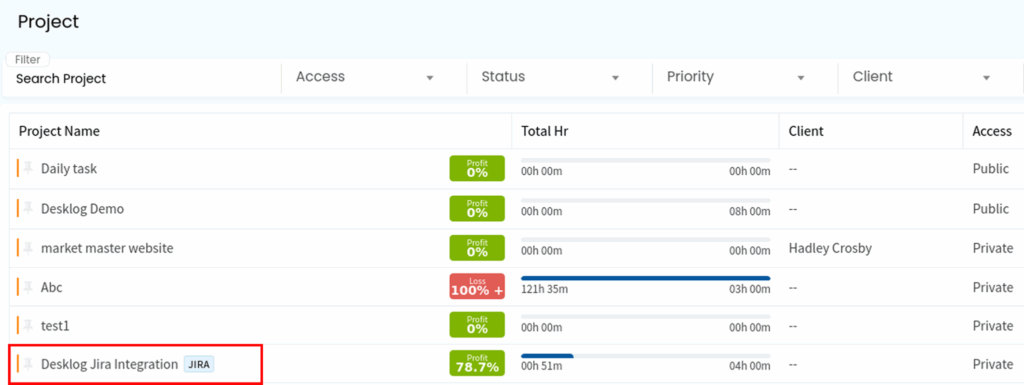This screenshot has width=1024, height=385.
Task: Open the Desklog Jira Integration project
Action: (x=109, y=364)
